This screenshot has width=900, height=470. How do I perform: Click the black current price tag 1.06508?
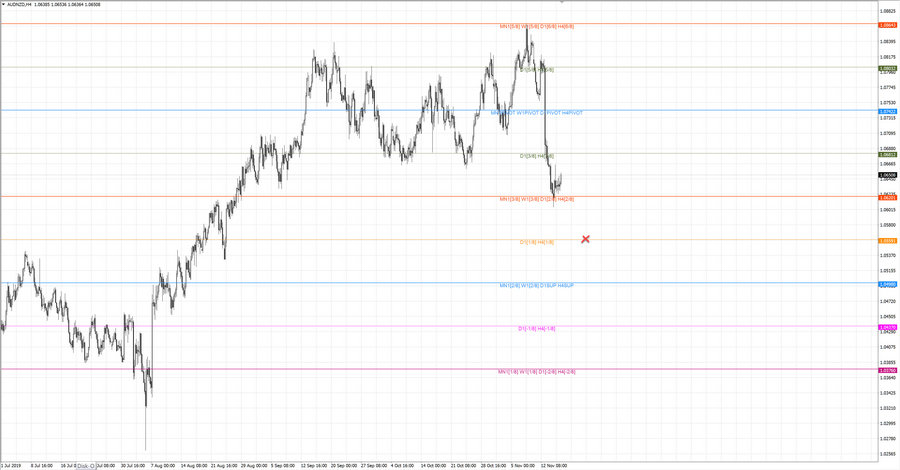(x=888, y=175)
